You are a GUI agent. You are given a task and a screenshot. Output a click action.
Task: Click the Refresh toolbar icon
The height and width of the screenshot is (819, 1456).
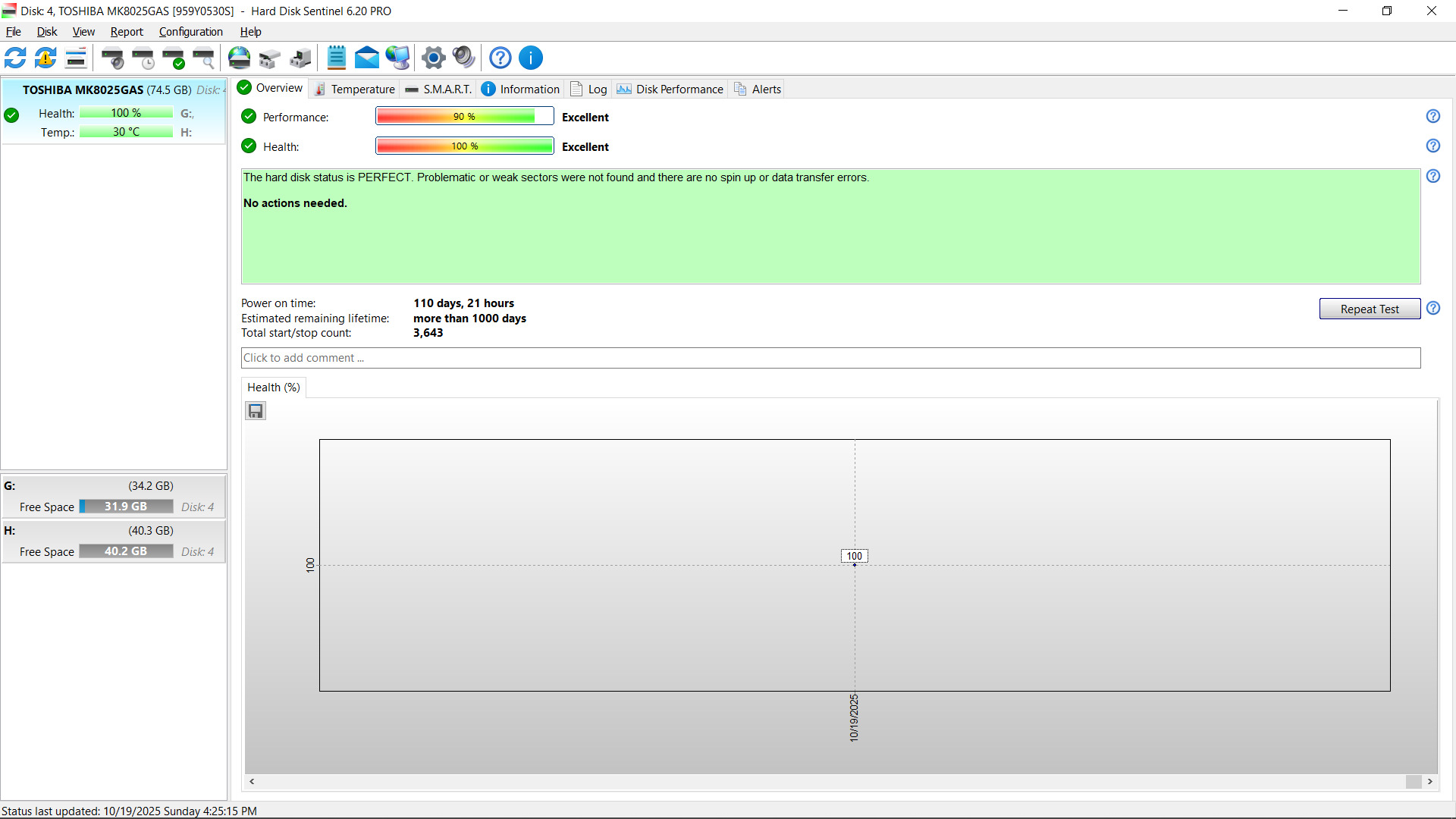[15, 58]
